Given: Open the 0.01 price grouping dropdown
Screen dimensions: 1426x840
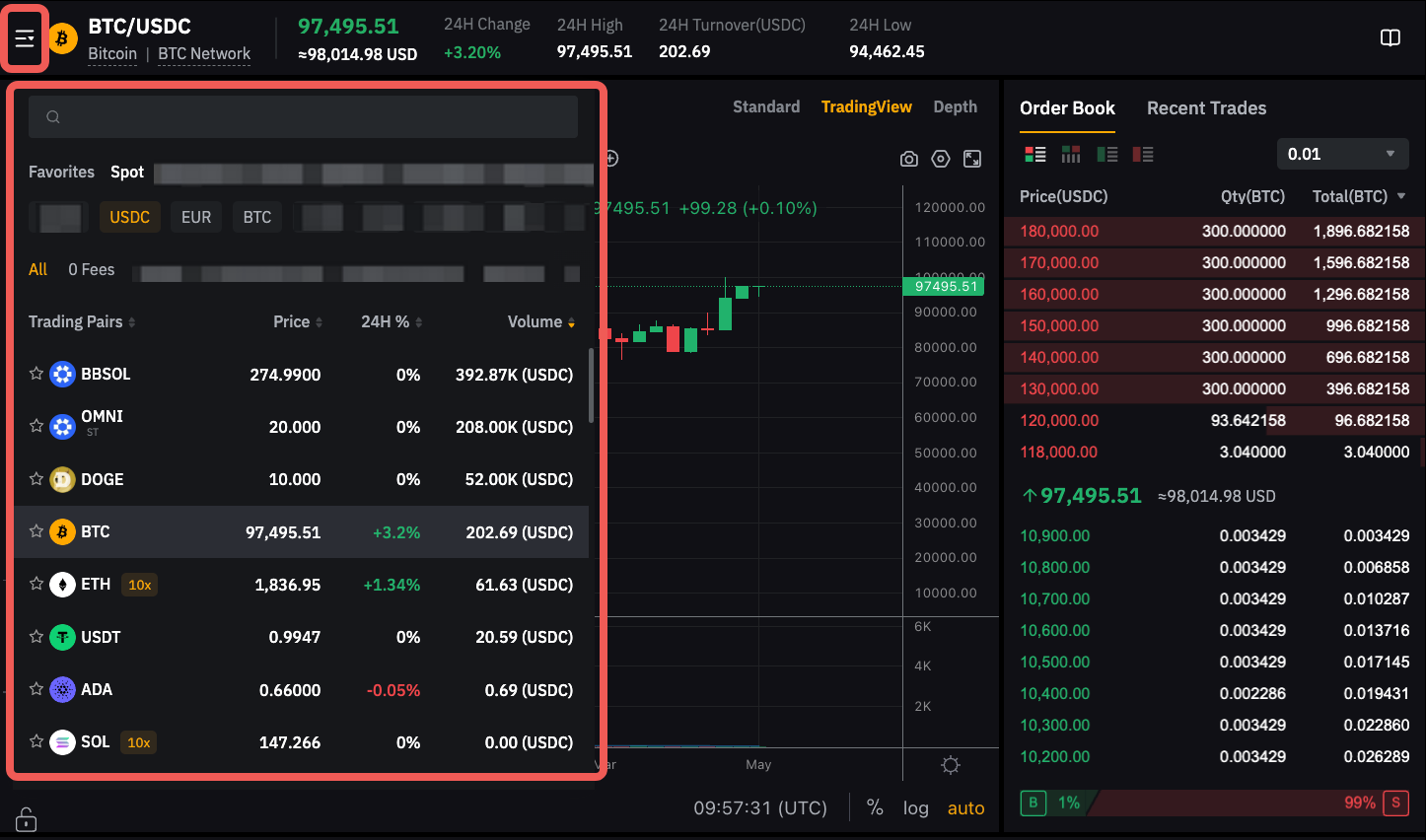Looking at the screenshot, I should click(x=1342, y=154).
